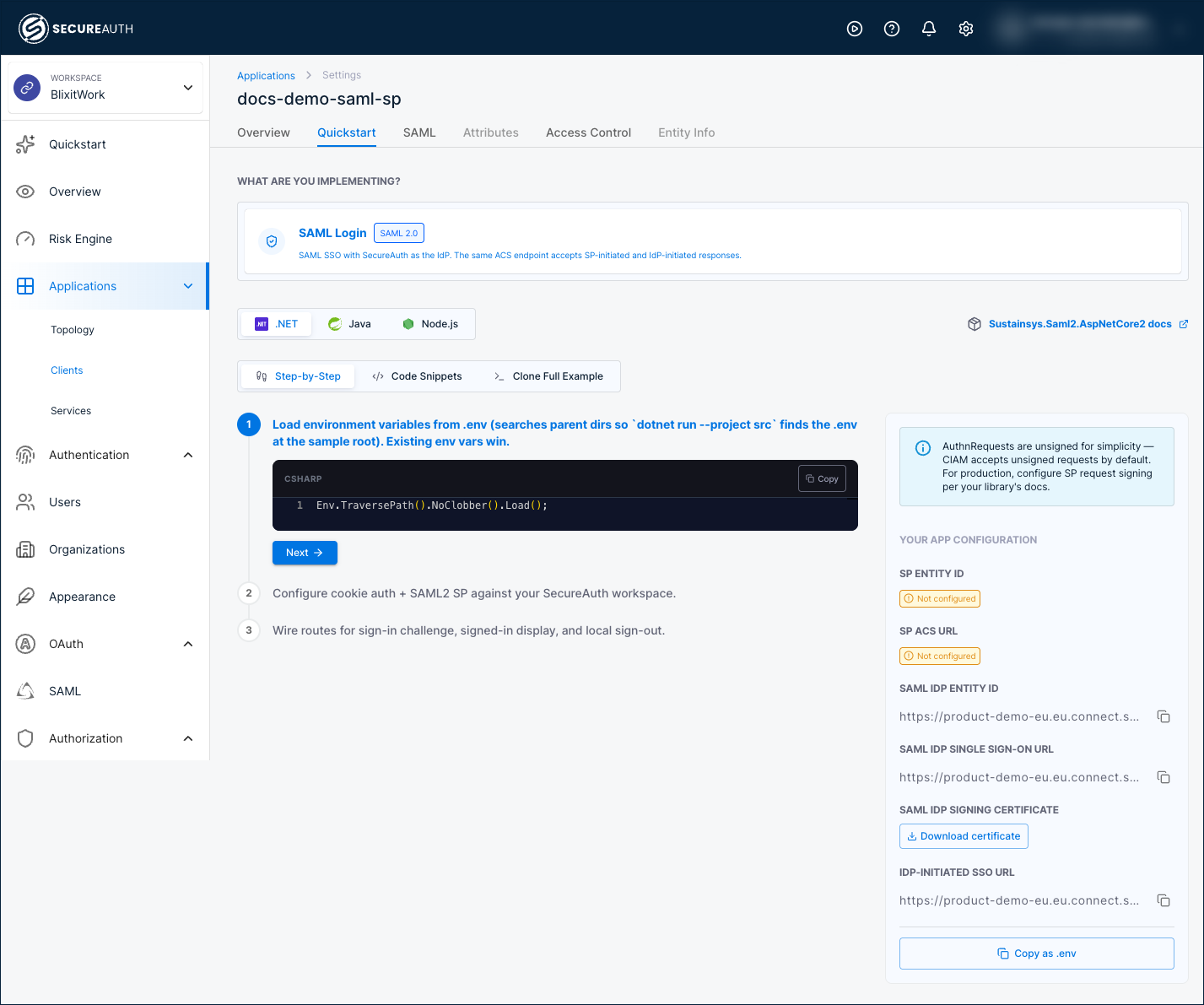This screenshot has width=1204, height=1005.
Task: Click the BlixitWork workspace link icon
Action: (28, 87)
